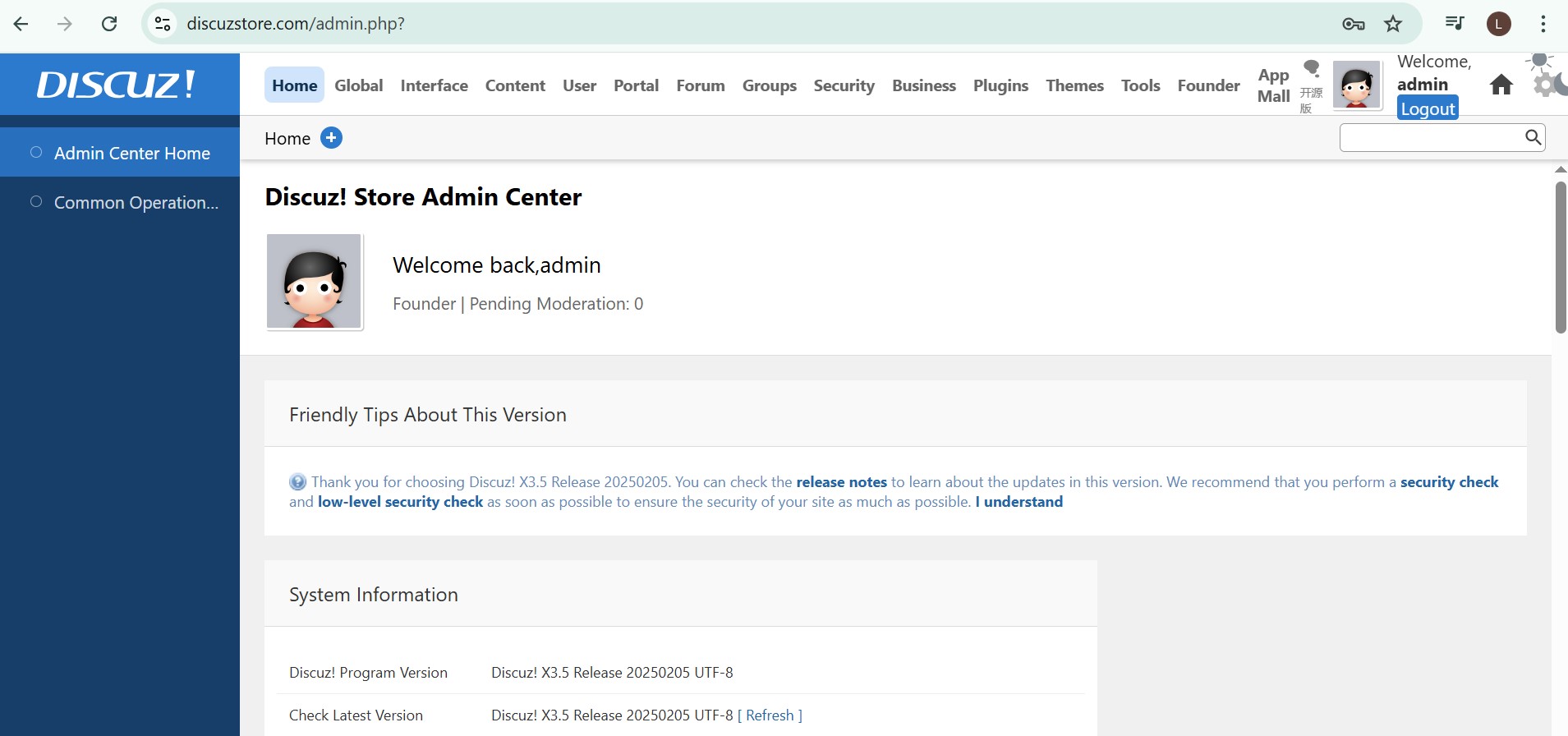Open site information icon in address bar

(163, 24)
